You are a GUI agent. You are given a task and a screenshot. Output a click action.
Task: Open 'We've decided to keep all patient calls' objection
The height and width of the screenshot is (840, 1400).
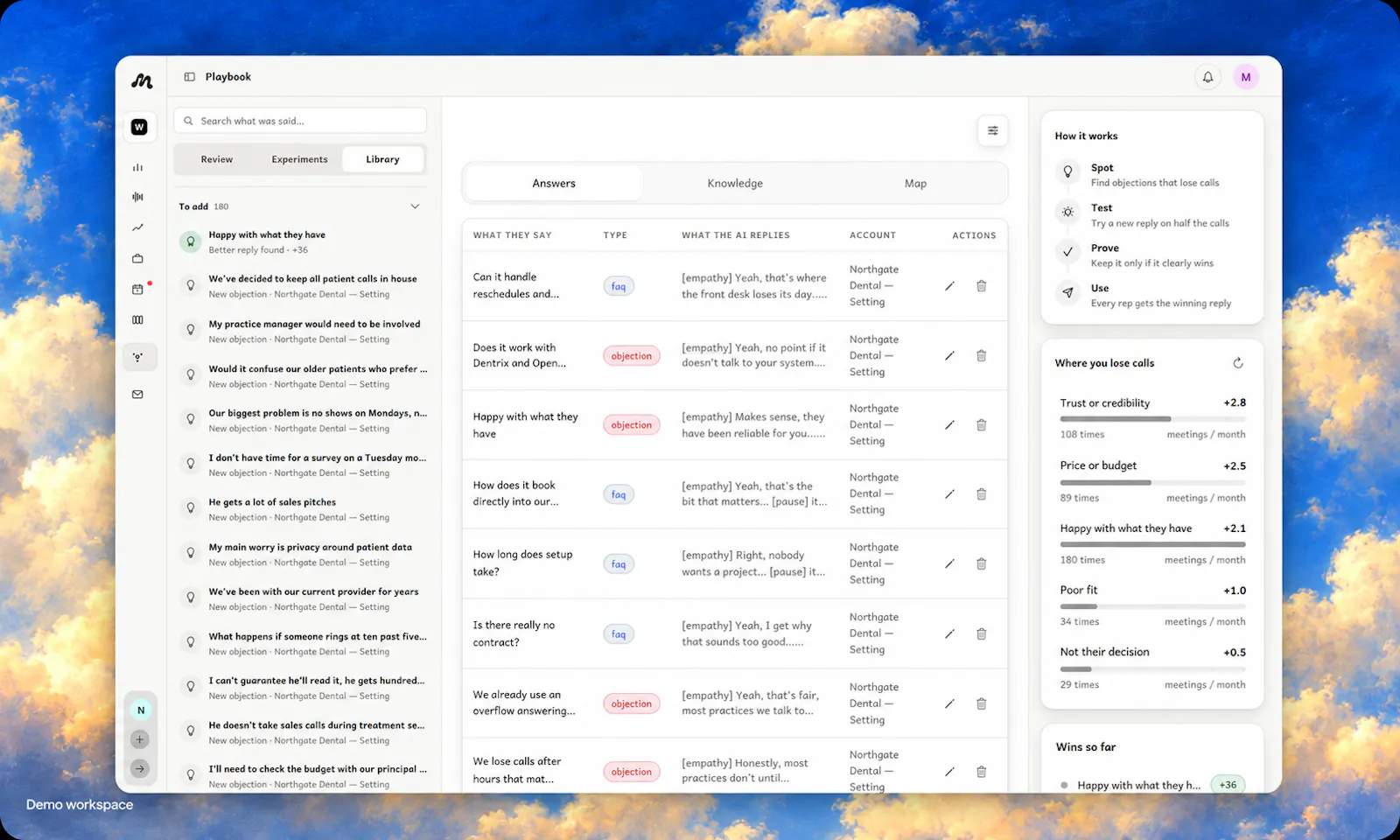pos(303,286)
